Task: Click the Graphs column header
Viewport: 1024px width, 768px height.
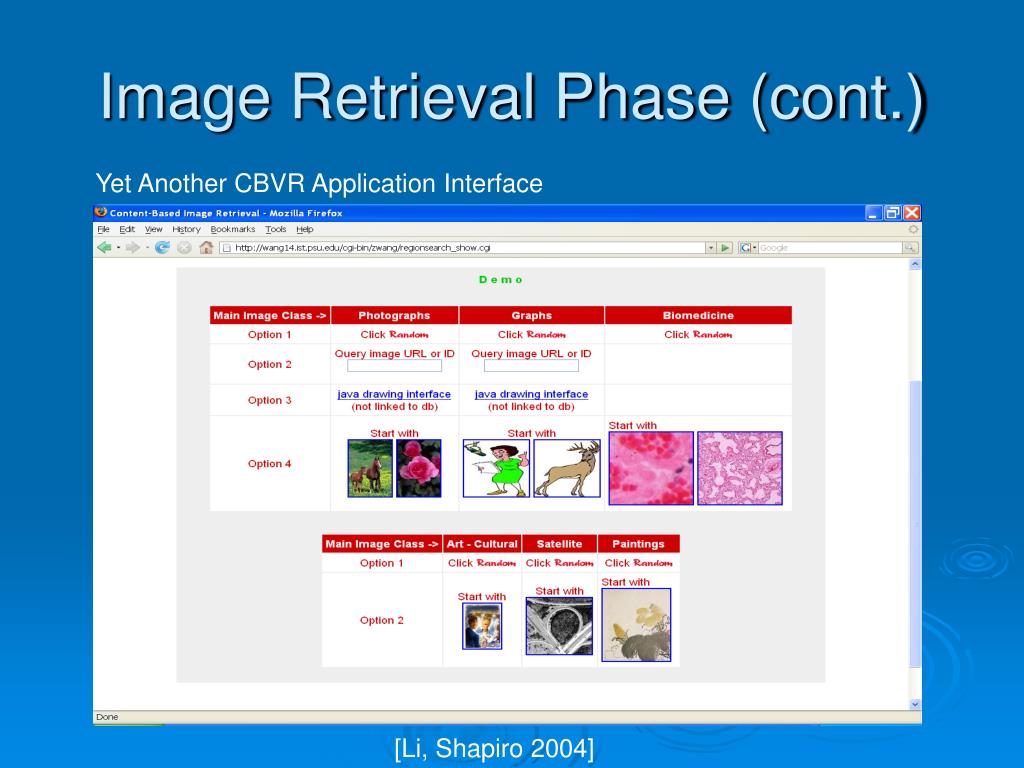Action: pyautogui.click(x=532, y=315)
